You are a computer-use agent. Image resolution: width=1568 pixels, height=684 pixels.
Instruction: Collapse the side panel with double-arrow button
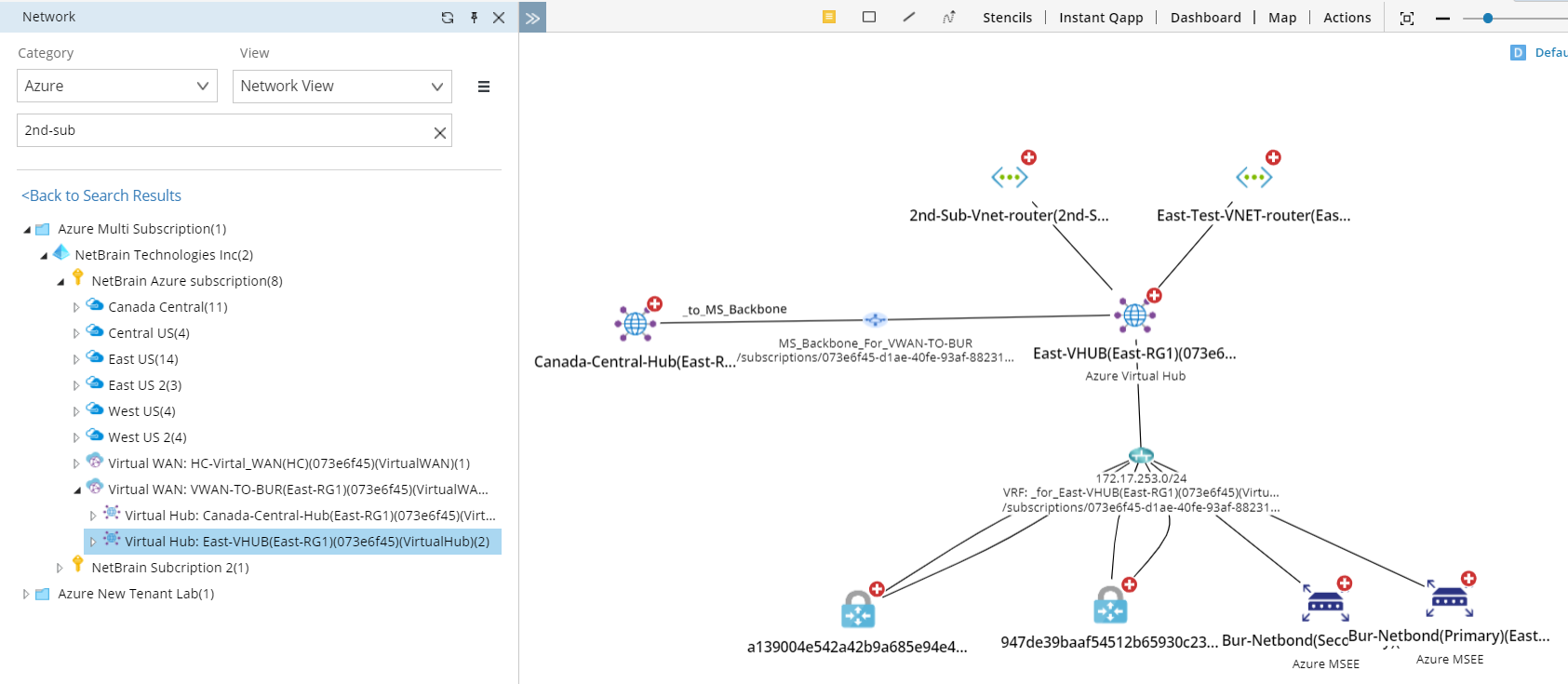(532, 18)
